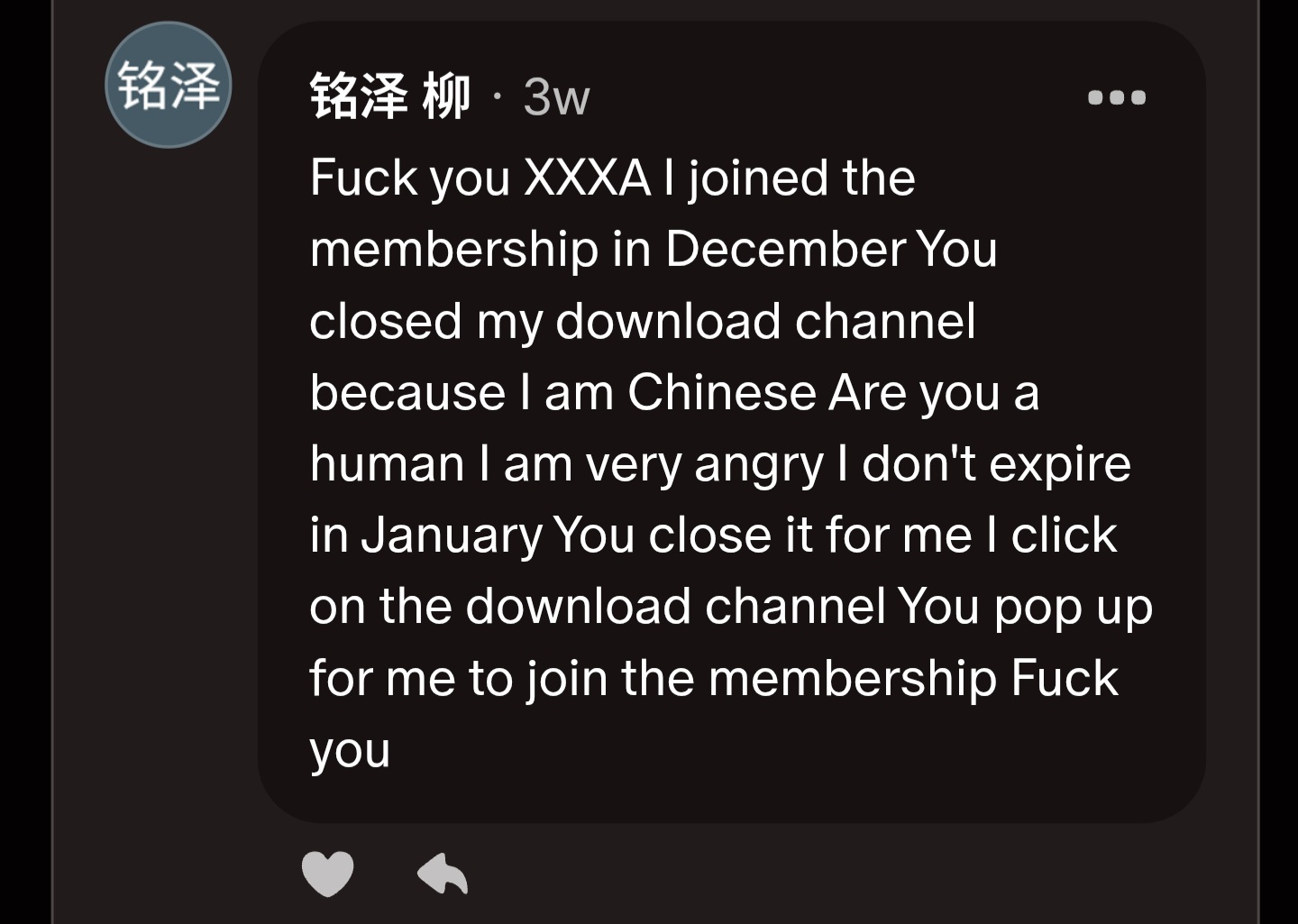This screenshot has width=1298, height=924.
Task: Open the 铭泽 柳 username profile link
Action: point(389,96)
